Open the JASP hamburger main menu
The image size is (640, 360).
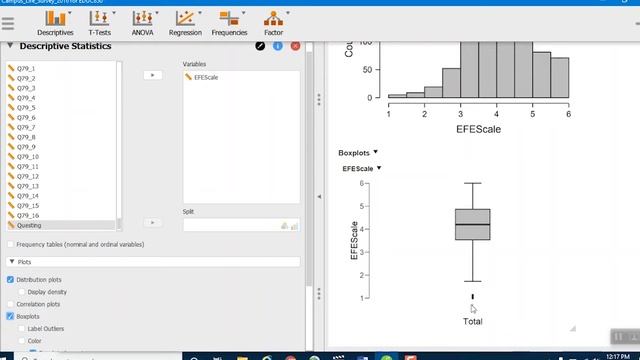[8, 23]
